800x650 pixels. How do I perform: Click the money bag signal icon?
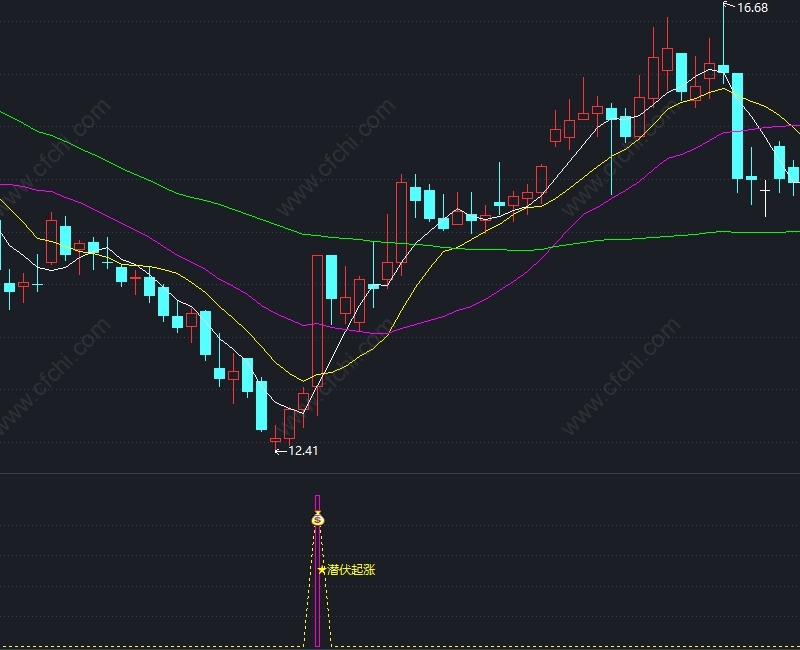pyautogui.click(x=318, y=518)
